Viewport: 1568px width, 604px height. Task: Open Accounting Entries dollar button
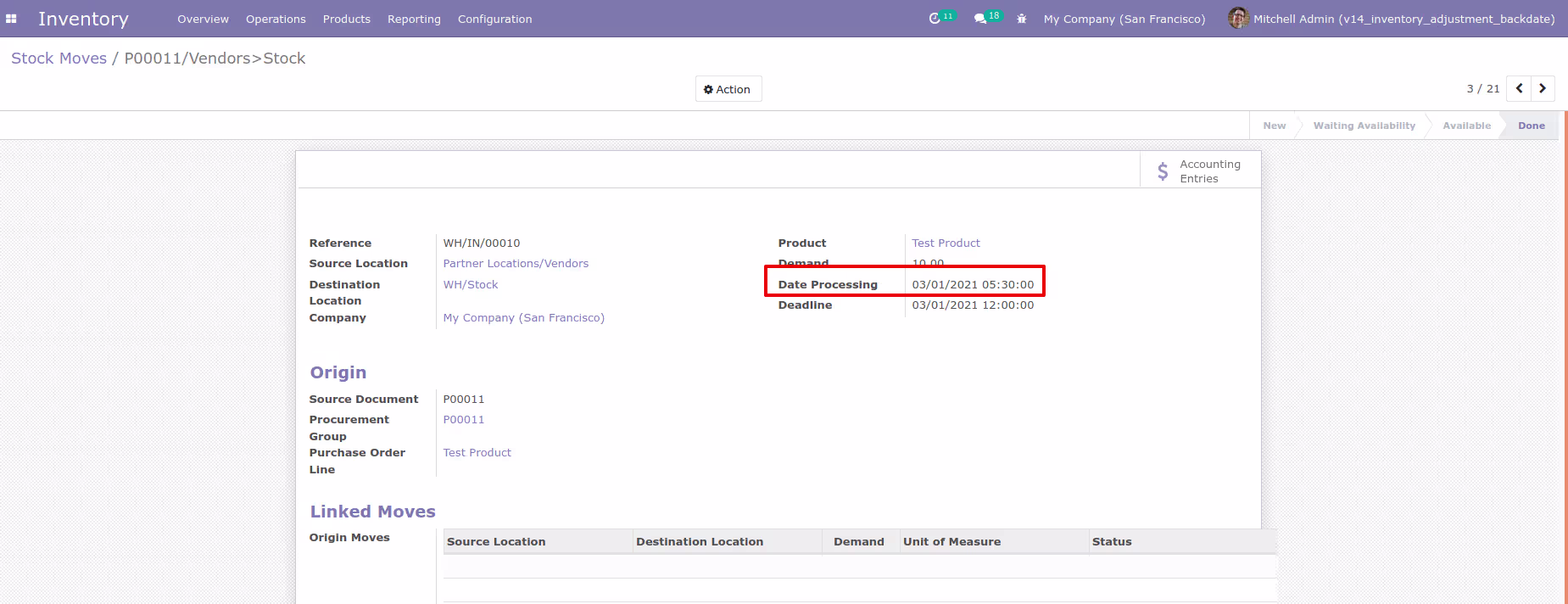tap(1200, 171)
